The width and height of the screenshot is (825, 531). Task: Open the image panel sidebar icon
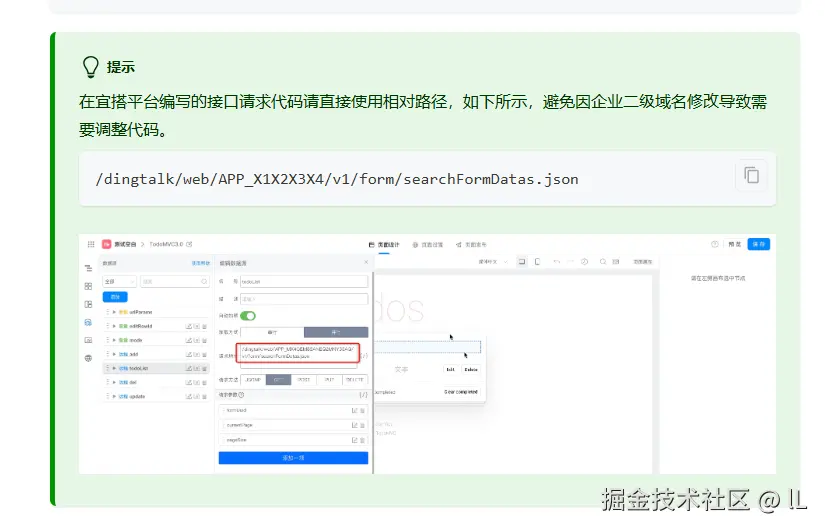[88, 340]
